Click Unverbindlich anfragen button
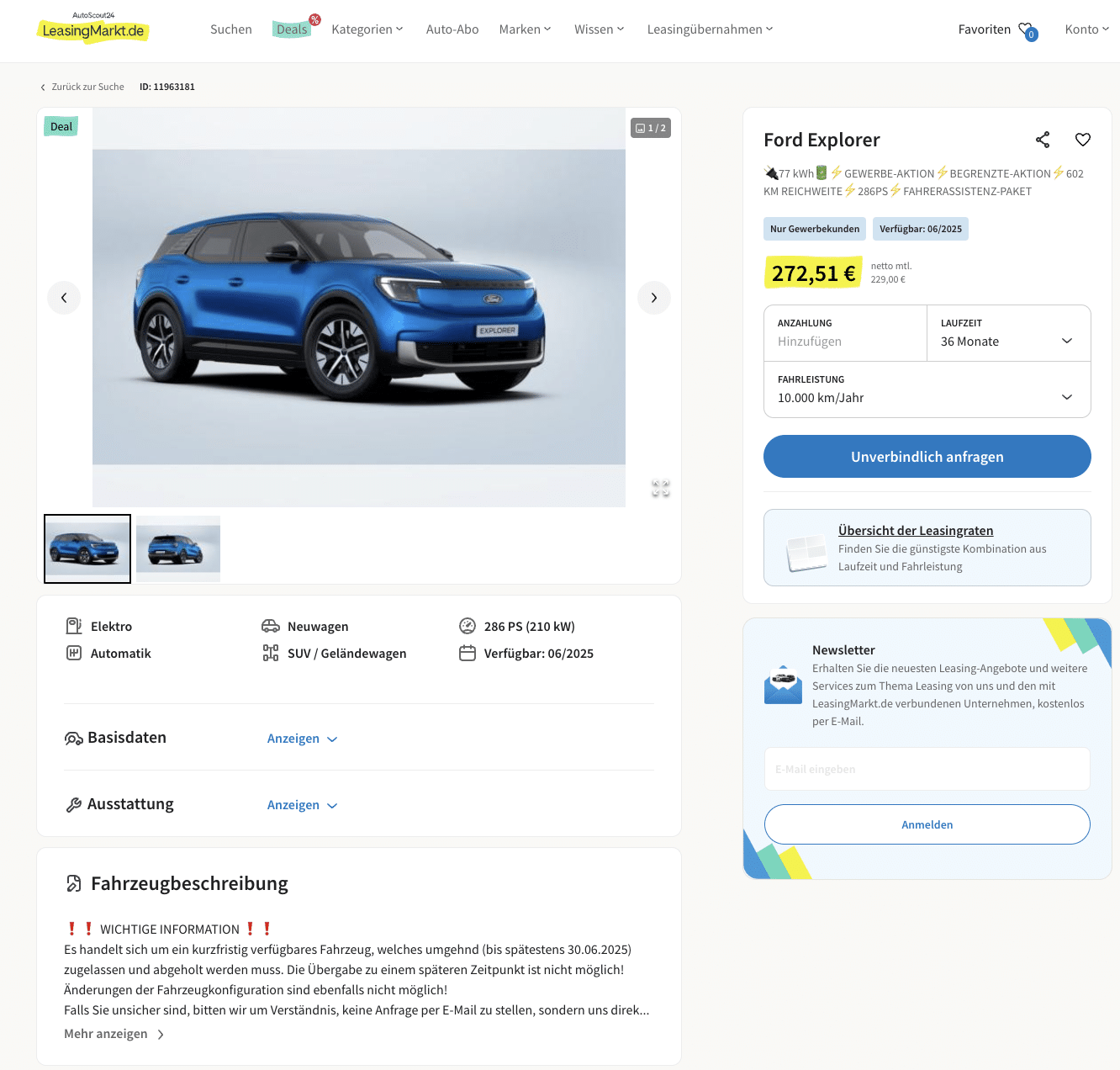1120x1070 pixels. pyautogui.click(x=927, y=457)
